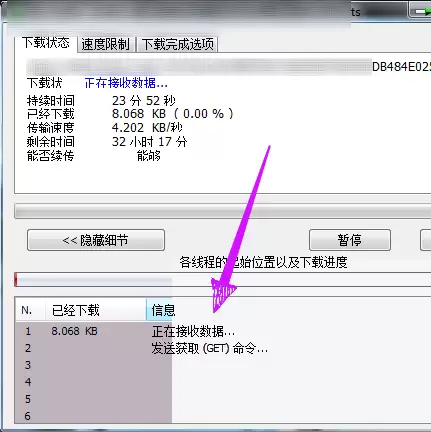Click the 能够 resume capability value
Viewport: 431px width, 432px height.
(x=149, y=156)
